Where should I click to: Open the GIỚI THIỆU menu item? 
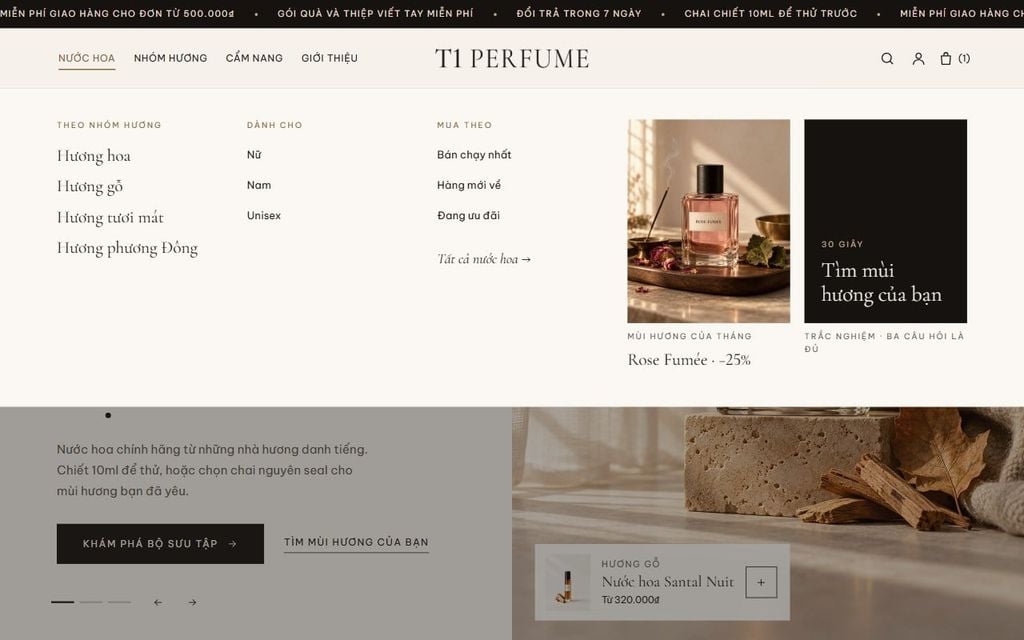click(x=329, y=58)
